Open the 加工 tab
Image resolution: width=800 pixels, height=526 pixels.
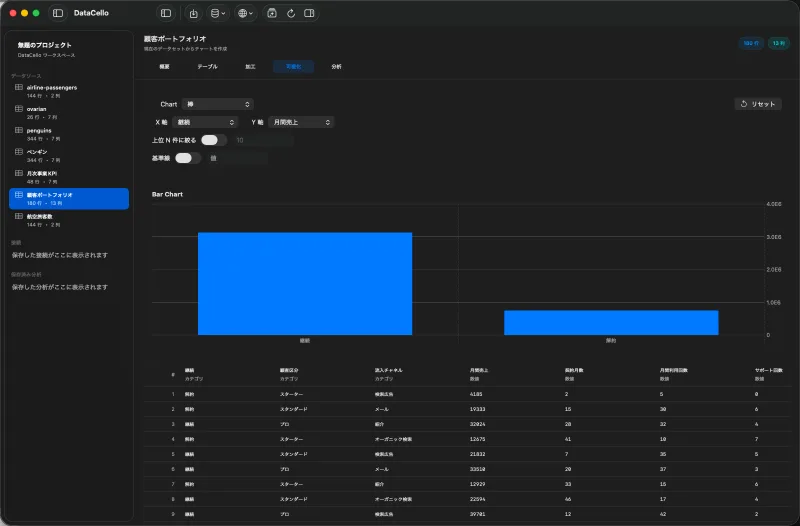pyautogui.click(x=250, y=67)
